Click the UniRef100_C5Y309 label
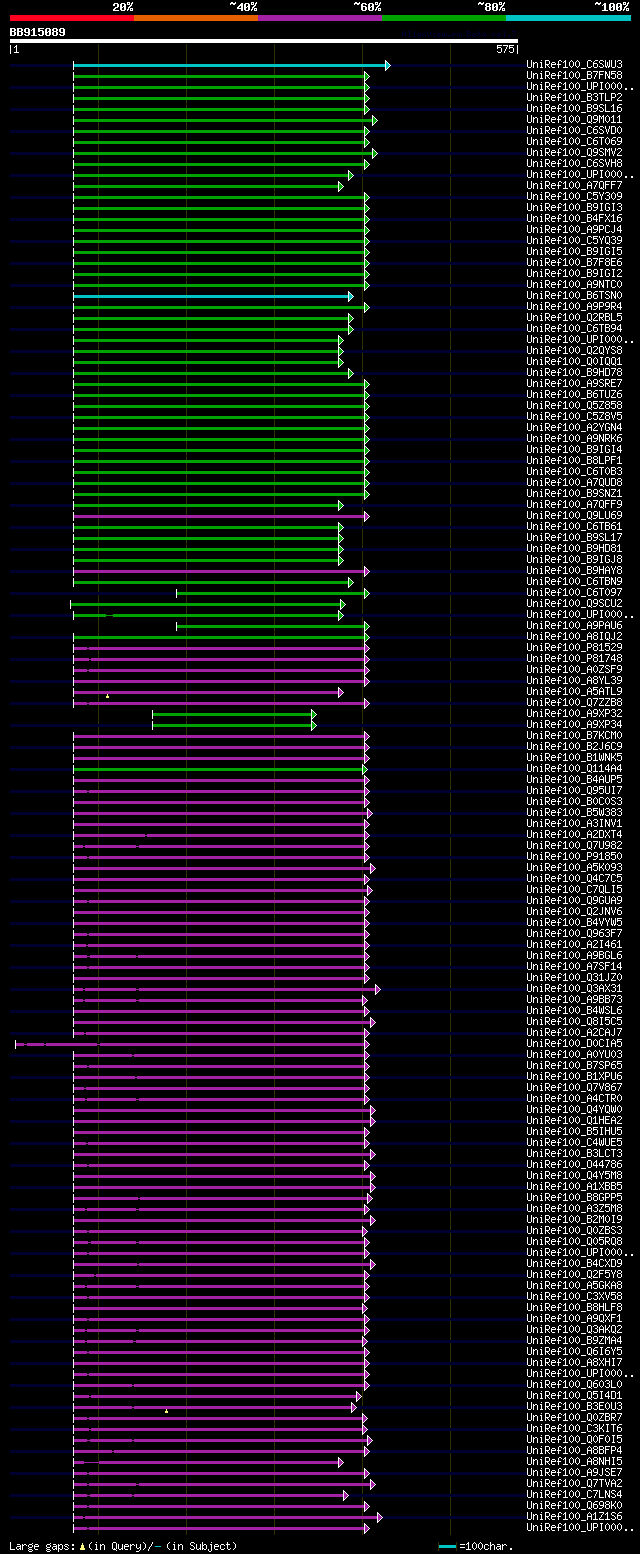 574,196
